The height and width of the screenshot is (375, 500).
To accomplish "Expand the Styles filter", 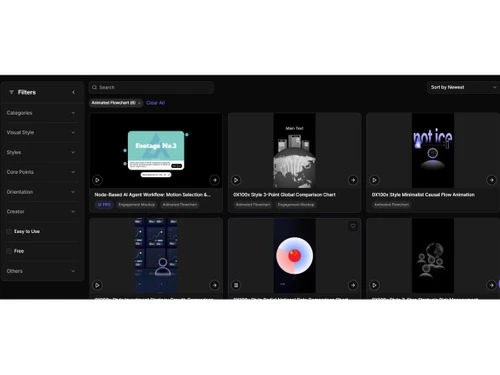I will (41, 152).
